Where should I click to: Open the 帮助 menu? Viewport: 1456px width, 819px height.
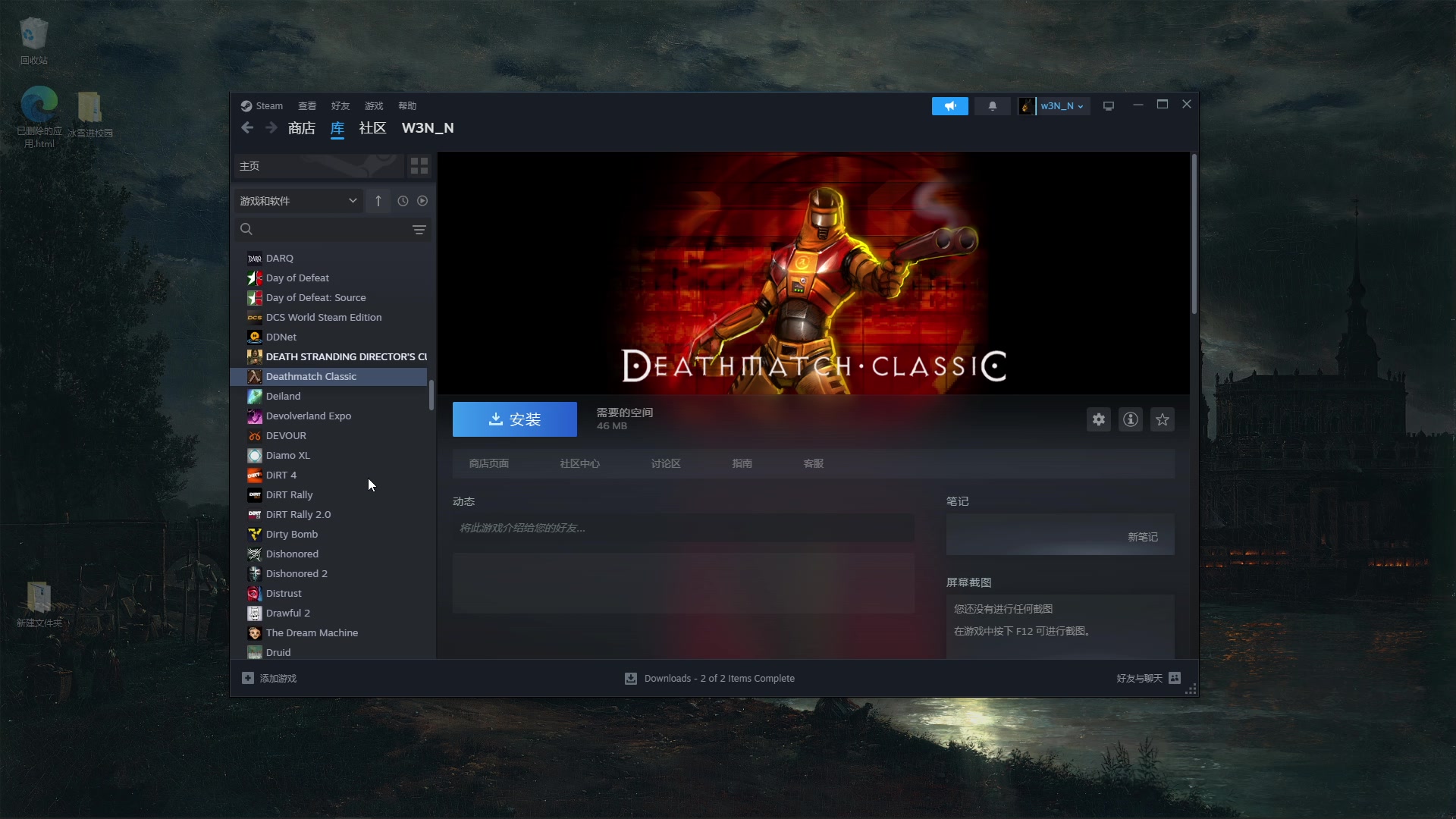(407, 106)
